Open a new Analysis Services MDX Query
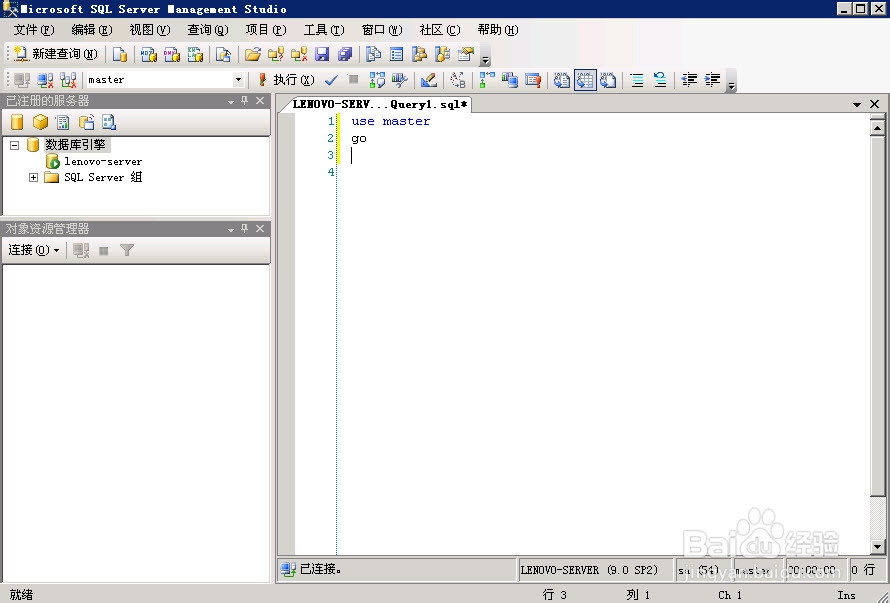 click(149, 54)
